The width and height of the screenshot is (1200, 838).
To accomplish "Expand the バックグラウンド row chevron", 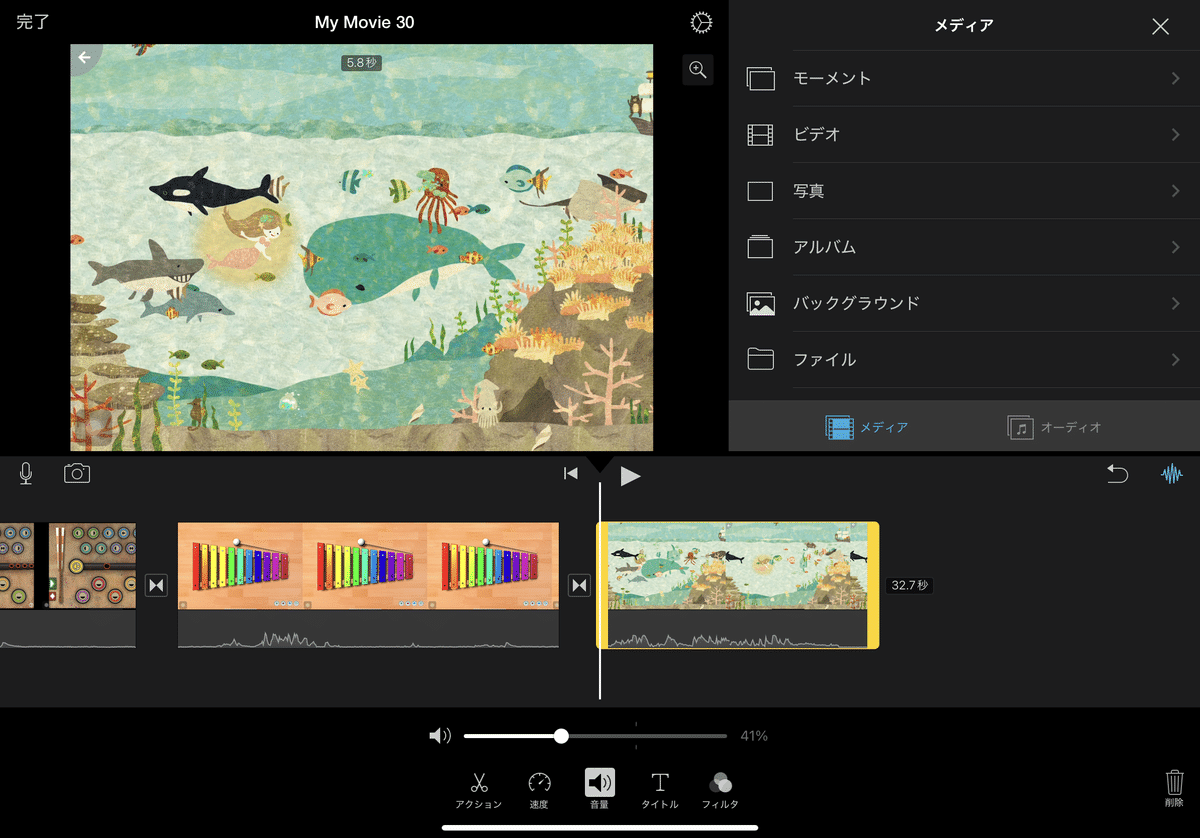I will click(x=1176, y=303).
